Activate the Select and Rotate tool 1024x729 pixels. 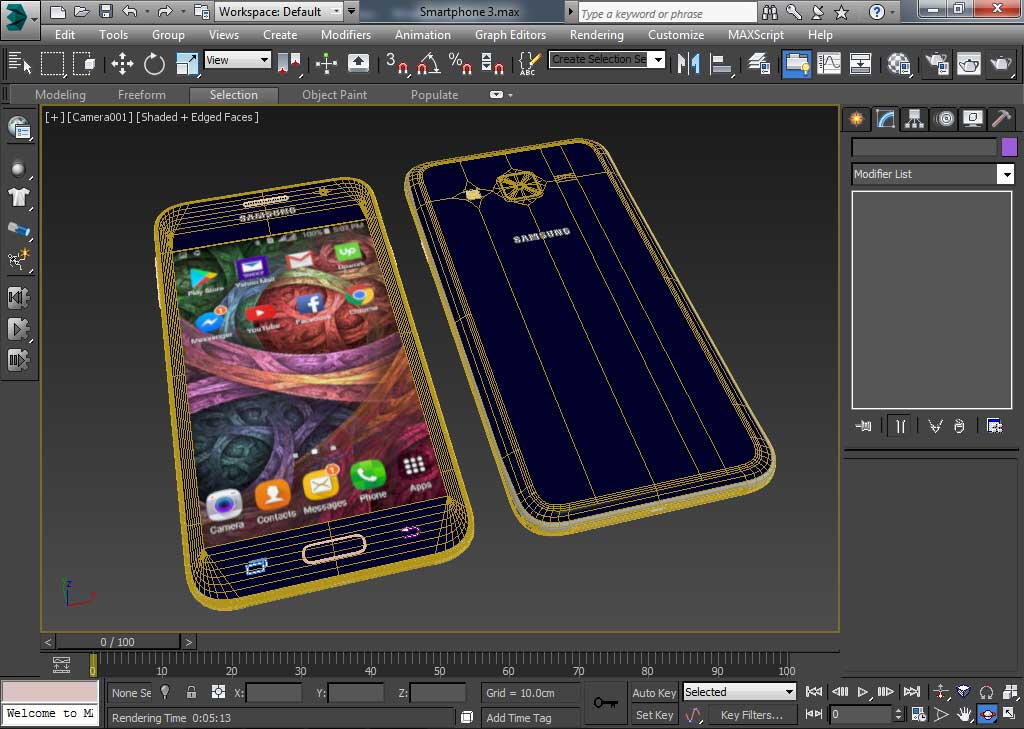154,64
